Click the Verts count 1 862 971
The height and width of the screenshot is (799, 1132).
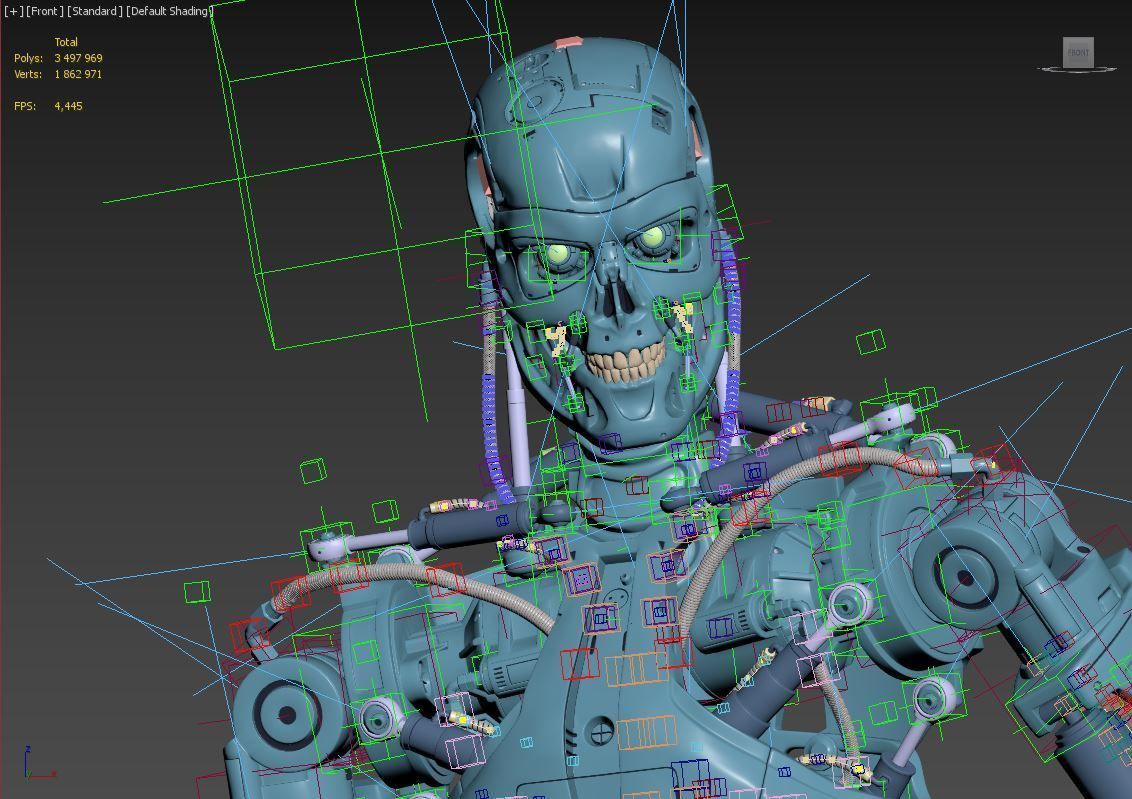point(78,74)
